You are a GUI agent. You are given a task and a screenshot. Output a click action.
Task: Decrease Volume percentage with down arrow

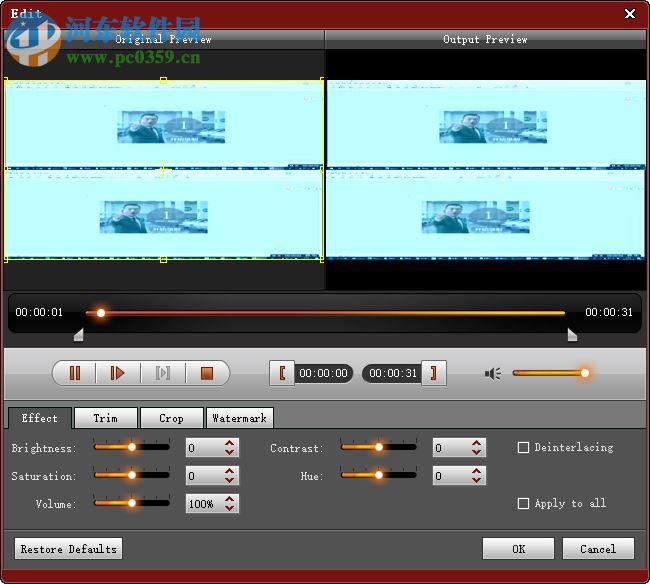pyautogui.click(x=230, y=508)
